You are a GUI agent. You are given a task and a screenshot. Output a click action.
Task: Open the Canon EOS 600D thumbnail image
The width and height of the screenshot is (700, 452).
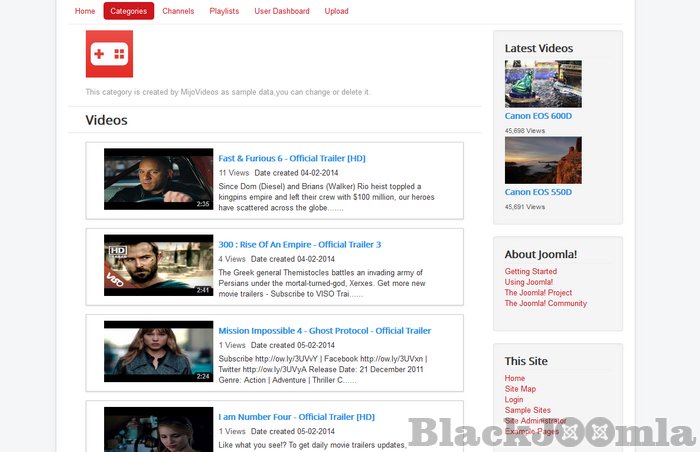pos(543,84)
